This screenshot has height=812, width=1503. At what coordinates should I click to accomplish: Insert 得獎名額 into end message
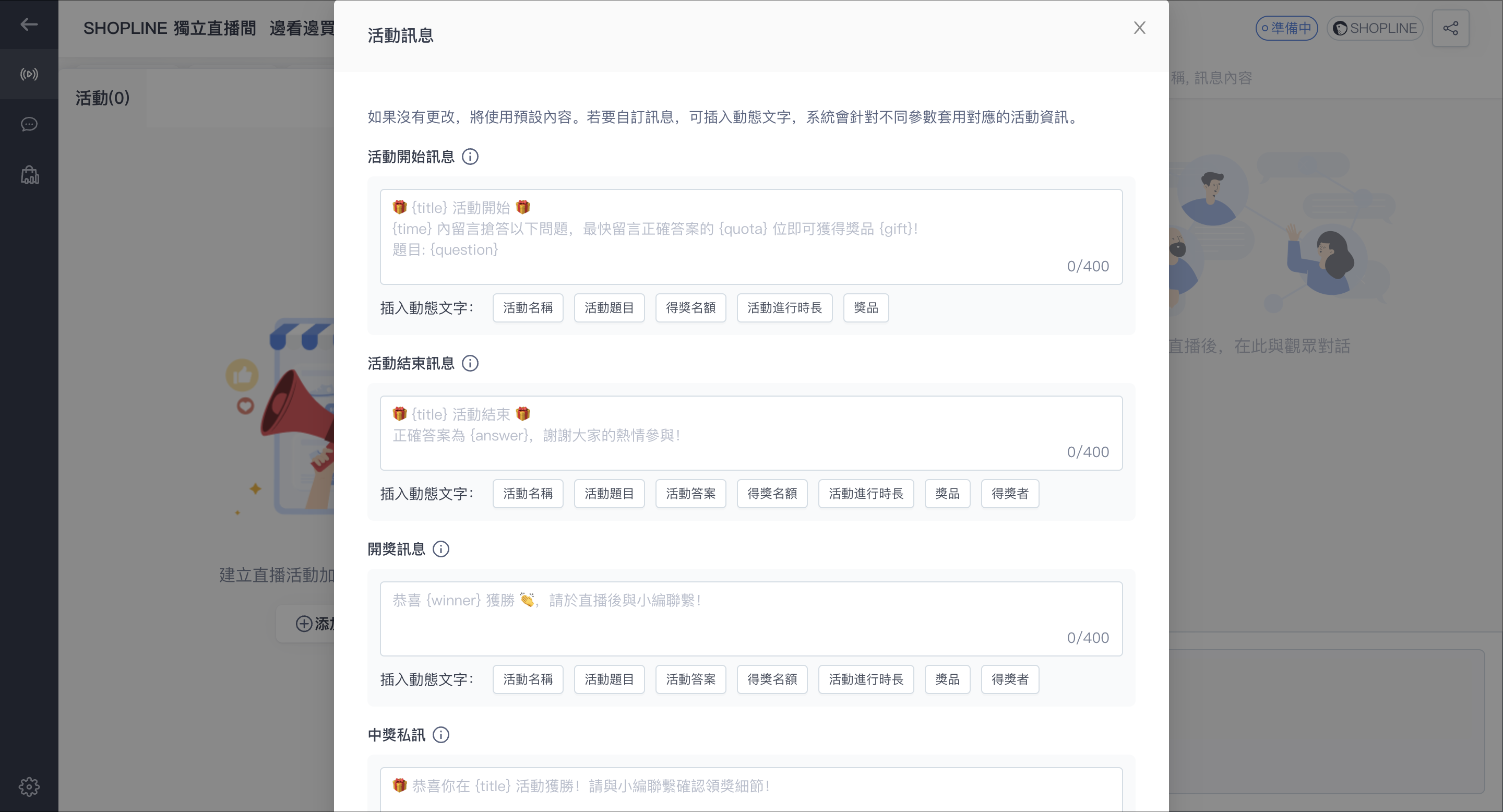(772, 494)
